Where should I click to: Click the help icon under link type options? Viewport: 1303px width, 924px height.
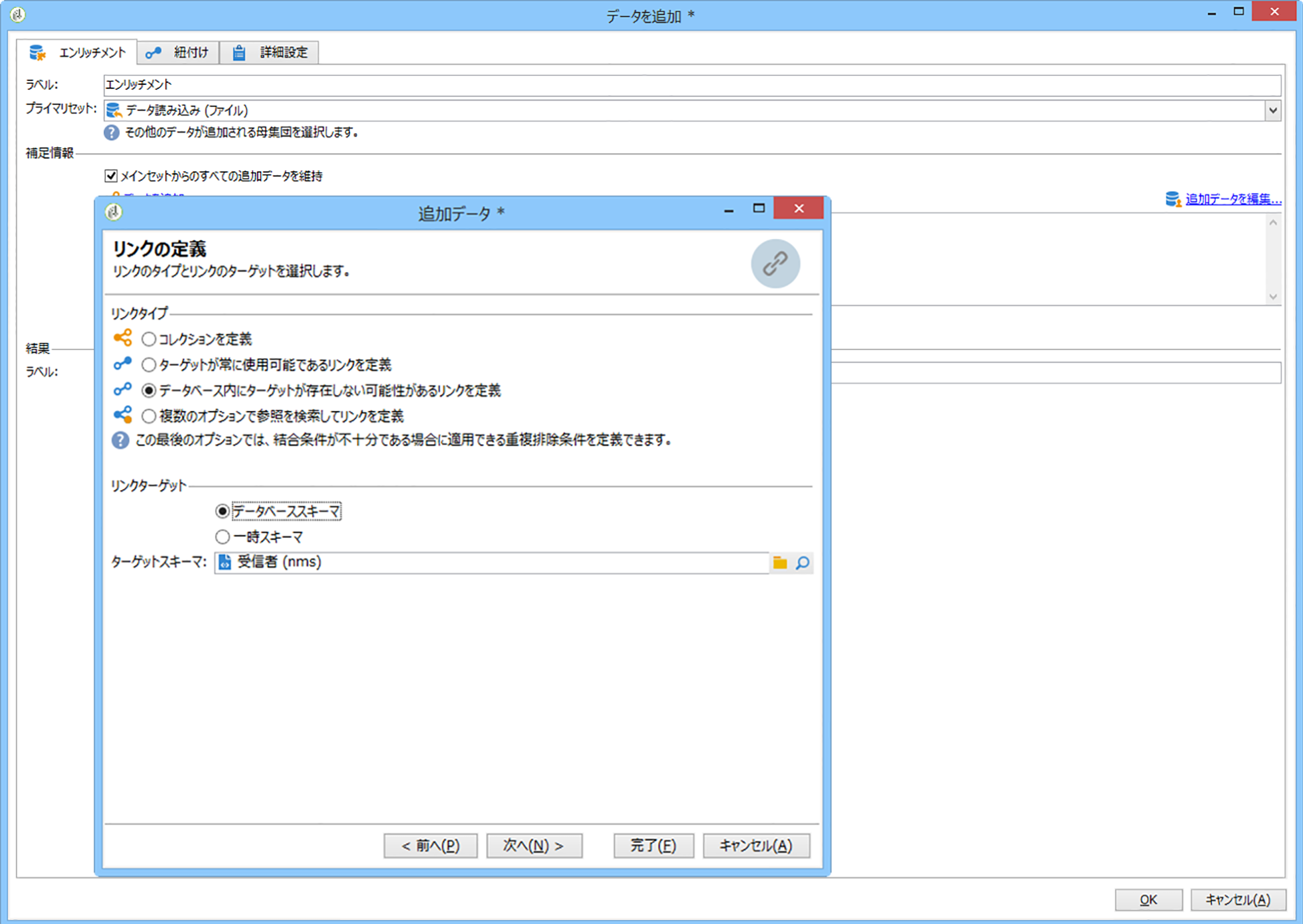coord(120,441)
